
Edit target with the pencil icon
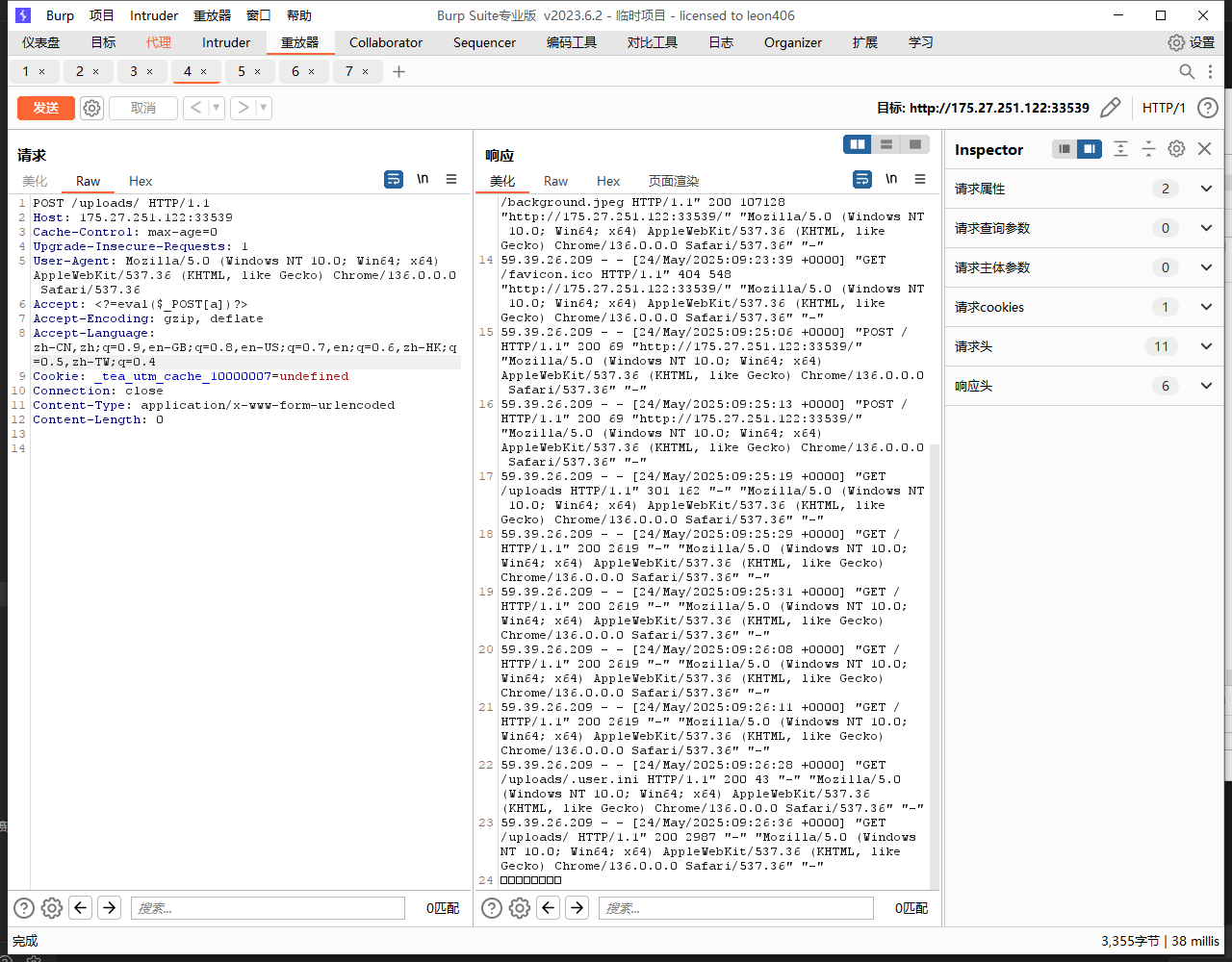[1111, 108]
